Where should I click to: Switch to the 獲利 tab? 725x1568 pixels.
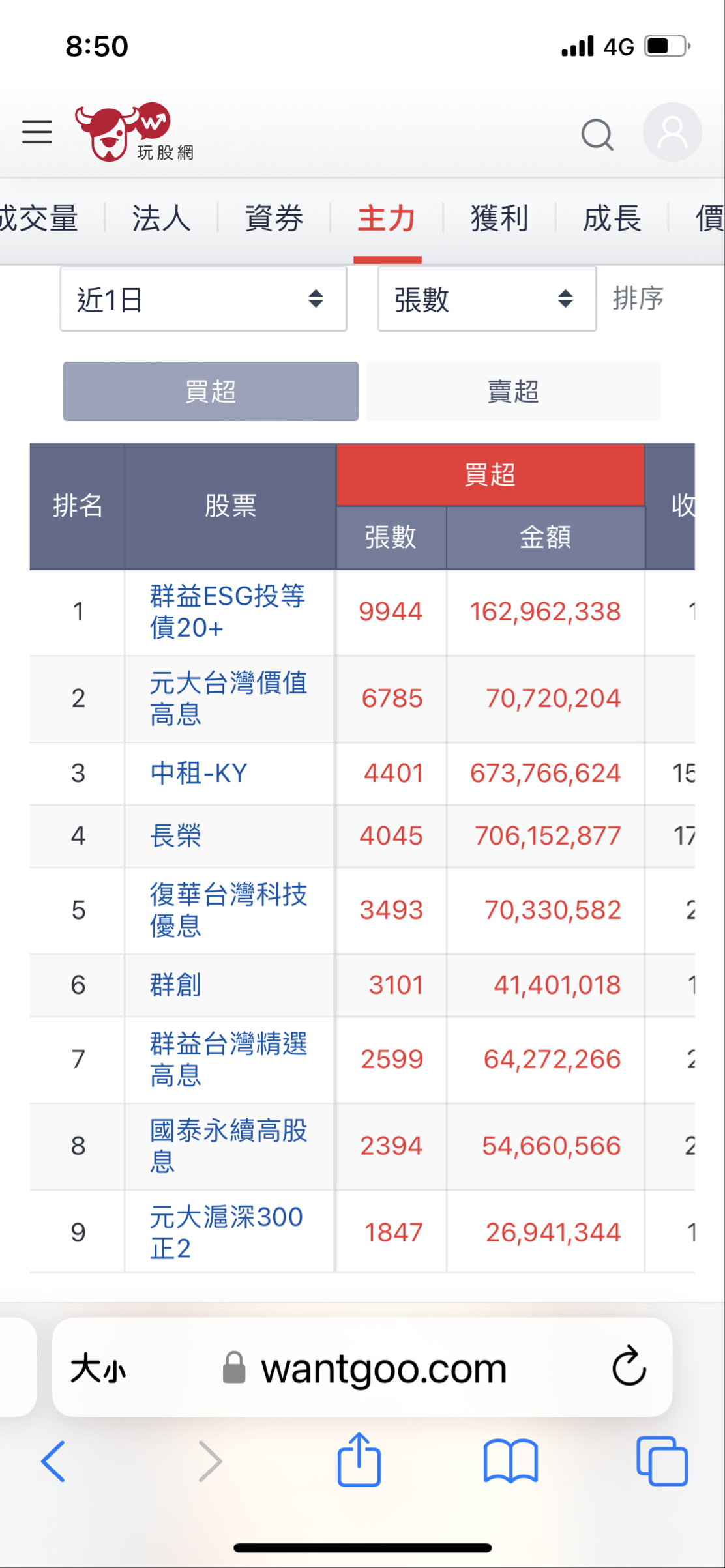tap(499, 218)
